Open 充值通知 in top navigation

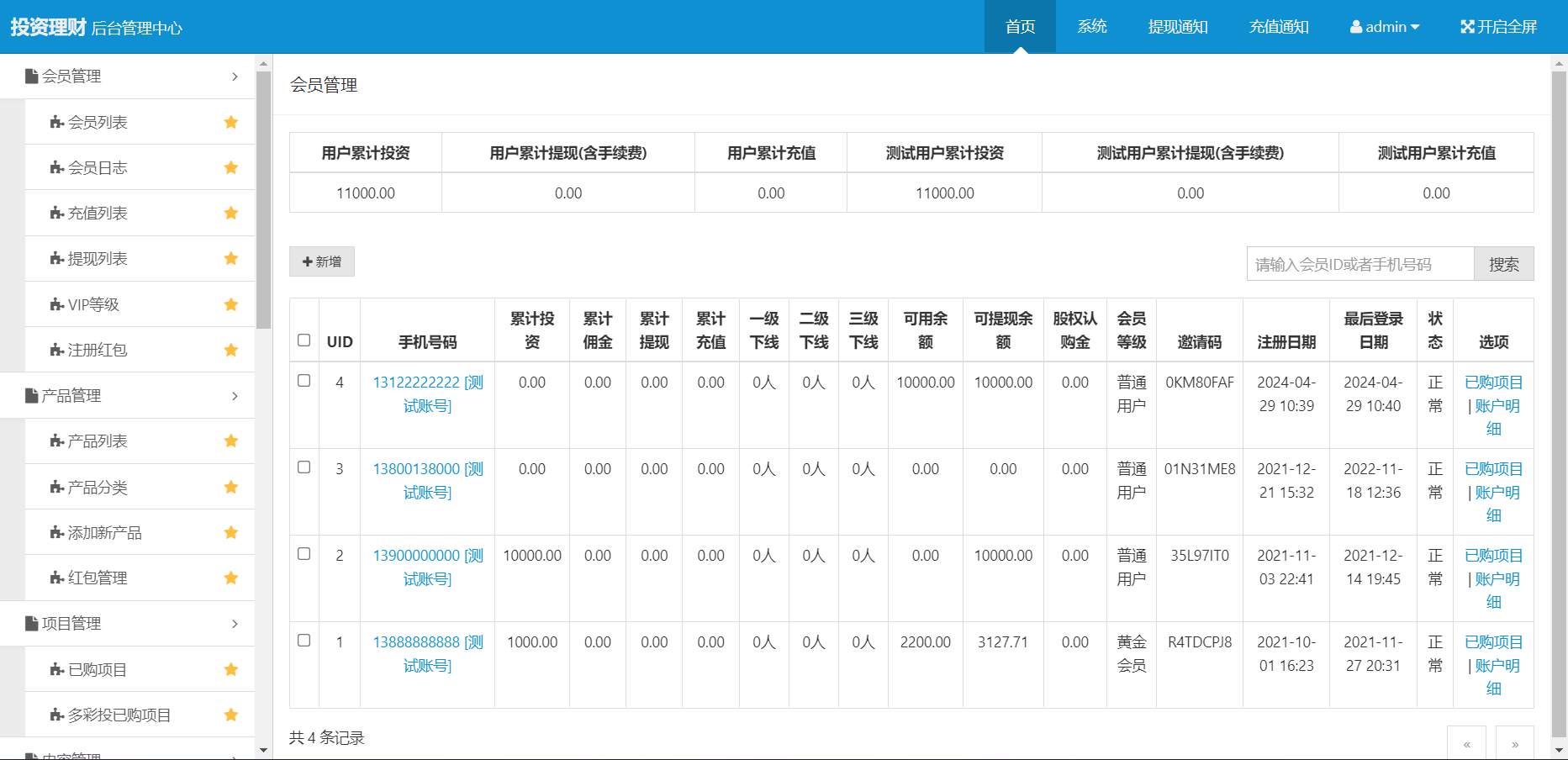pyautogui.click(x=1279, y=27)
